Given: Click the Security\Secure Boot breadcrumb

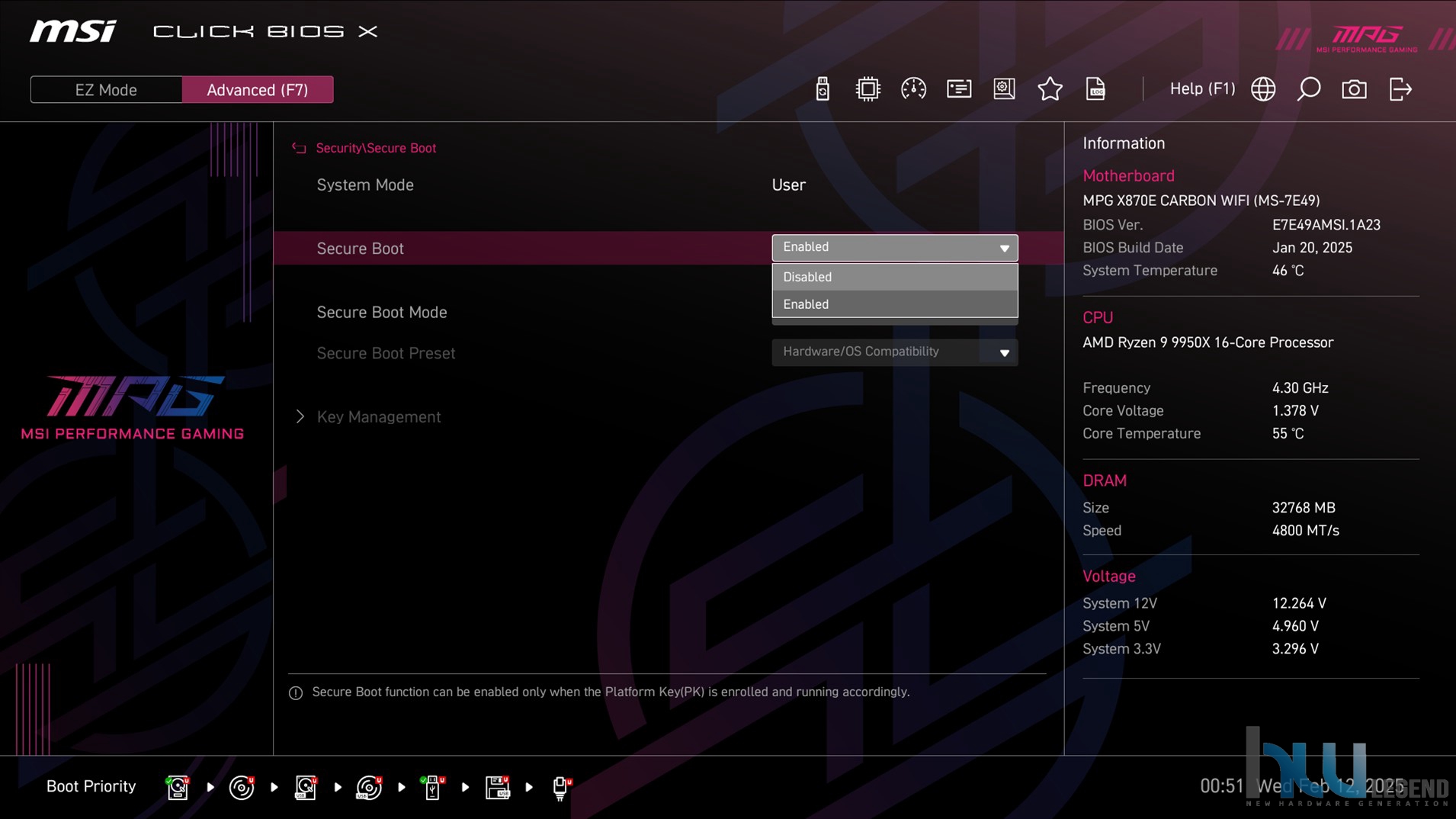Looking at the screenshot, I should pyautogui.click(x=376, y=148).
